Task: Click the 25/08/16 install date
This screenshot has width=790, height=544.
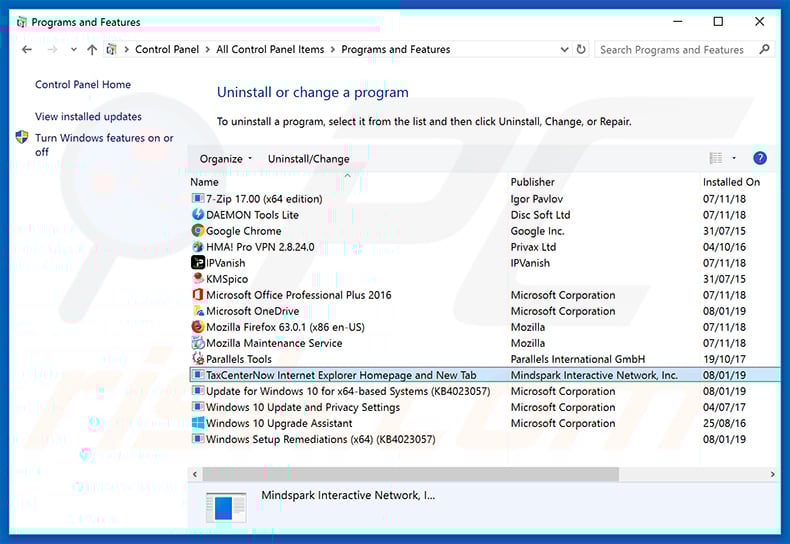Action: [724, 423]
